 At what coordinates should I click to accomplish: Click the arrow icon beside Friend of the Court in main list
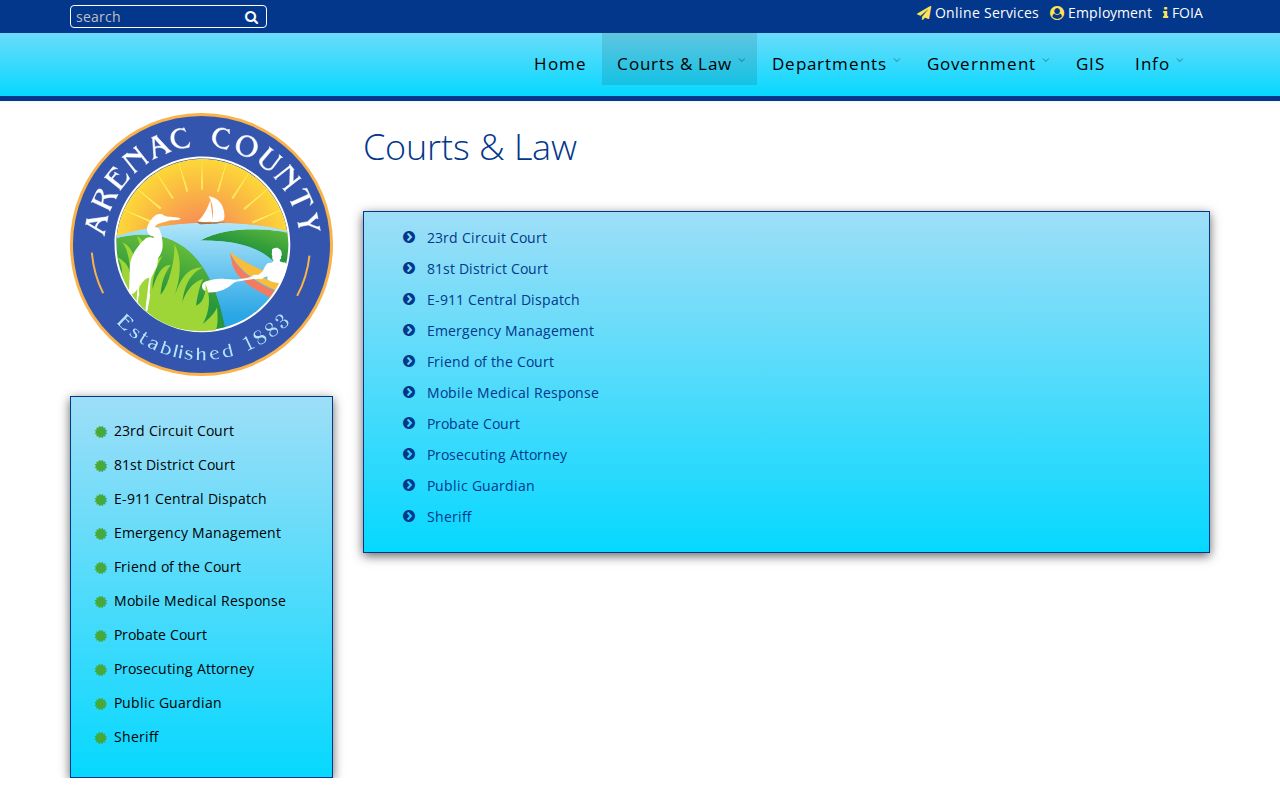tap(409, 361)
